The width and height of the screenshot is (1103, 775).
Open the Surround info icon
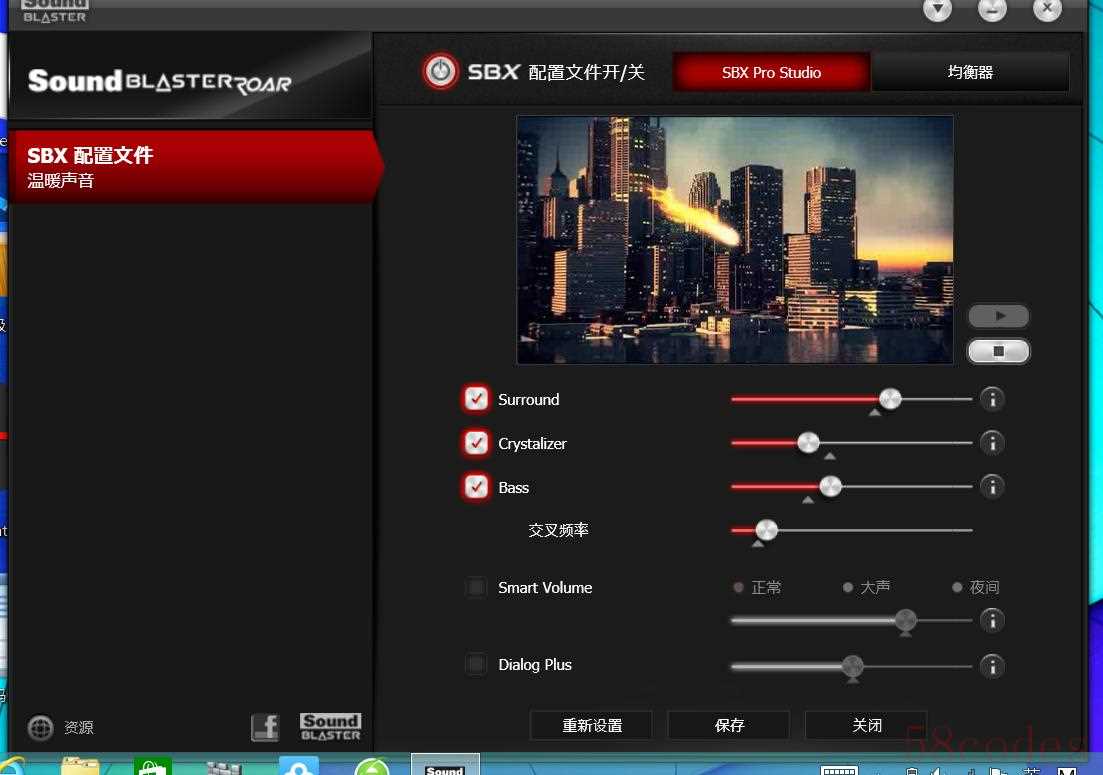(x=992, y=399)
